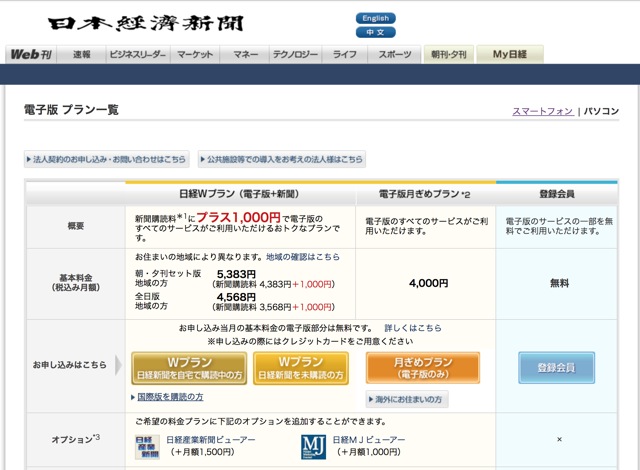Screen dimensions: 640x470
Task: Open the テクノロジー tab
Action: [x=296, y=54]
